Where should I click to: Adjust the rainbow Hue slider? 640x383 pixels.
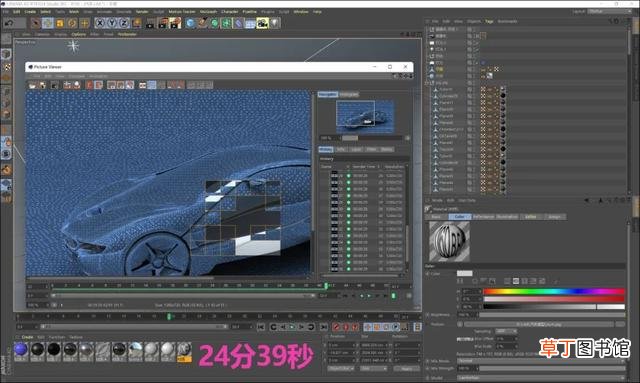554,292
